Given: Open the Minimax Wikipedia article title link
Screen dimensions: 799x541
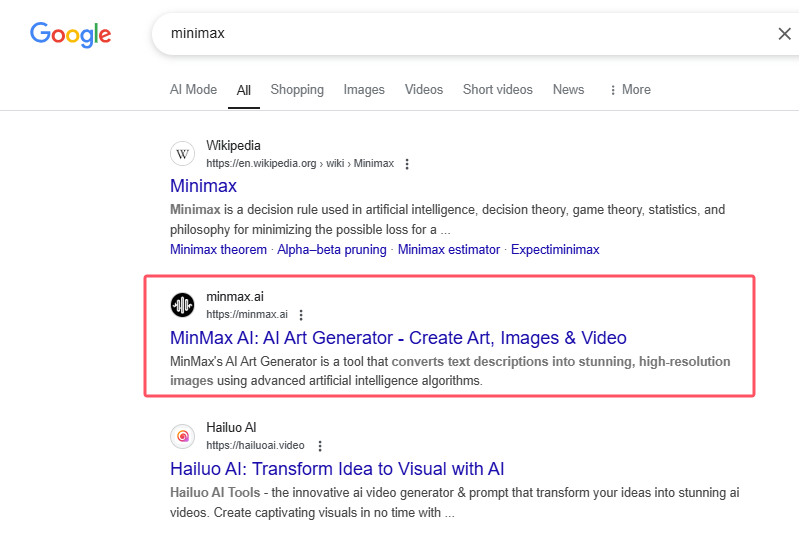Looking at the screenshot, I should tap(203, 186).
